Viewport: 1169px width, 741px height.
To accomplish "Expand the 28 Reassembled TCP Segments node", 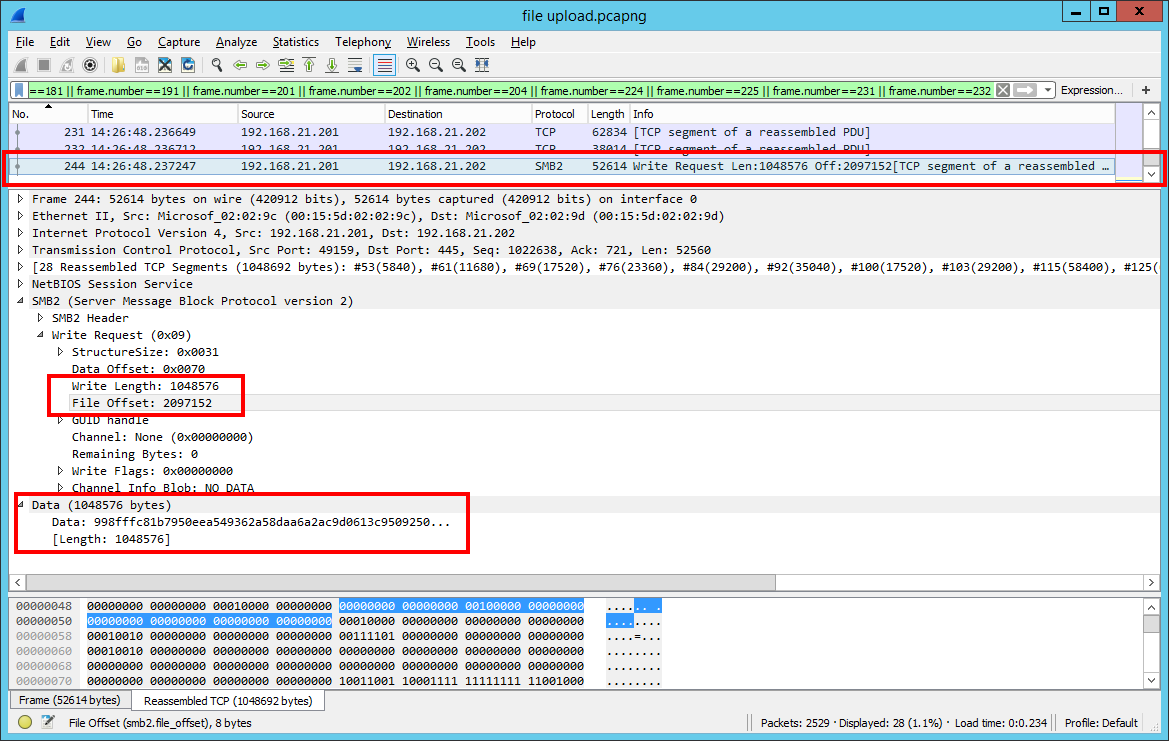I will pos(20,267).
